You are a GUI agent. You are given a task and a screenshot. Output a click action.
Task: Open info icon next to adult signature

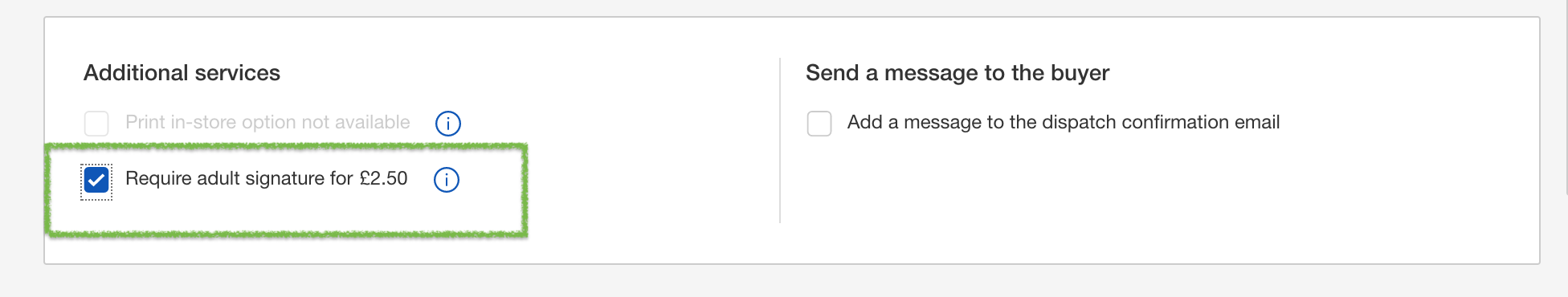pyautogui.click(x=447, y=180)
